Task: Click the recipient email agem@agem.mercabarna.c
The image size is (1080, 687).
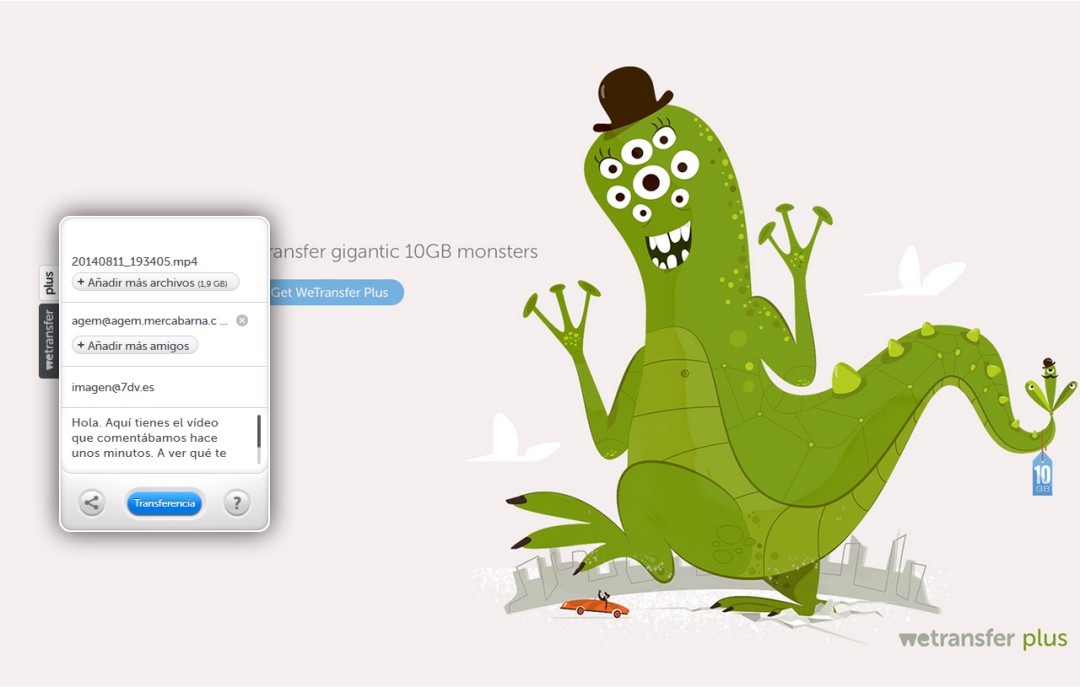Action: pyautogui.click(x=149, y=320)
